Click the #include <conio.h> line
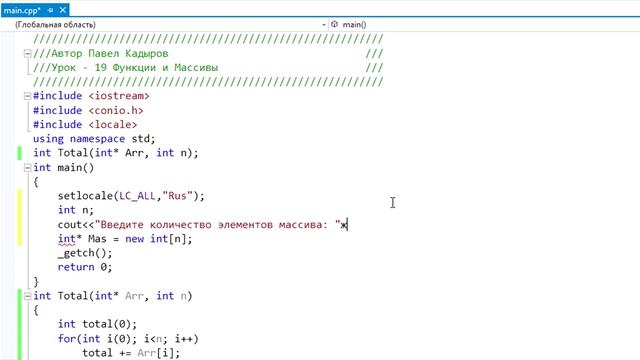Image resolution: width=640 pixels, height=360 pixels. point(88,110)
